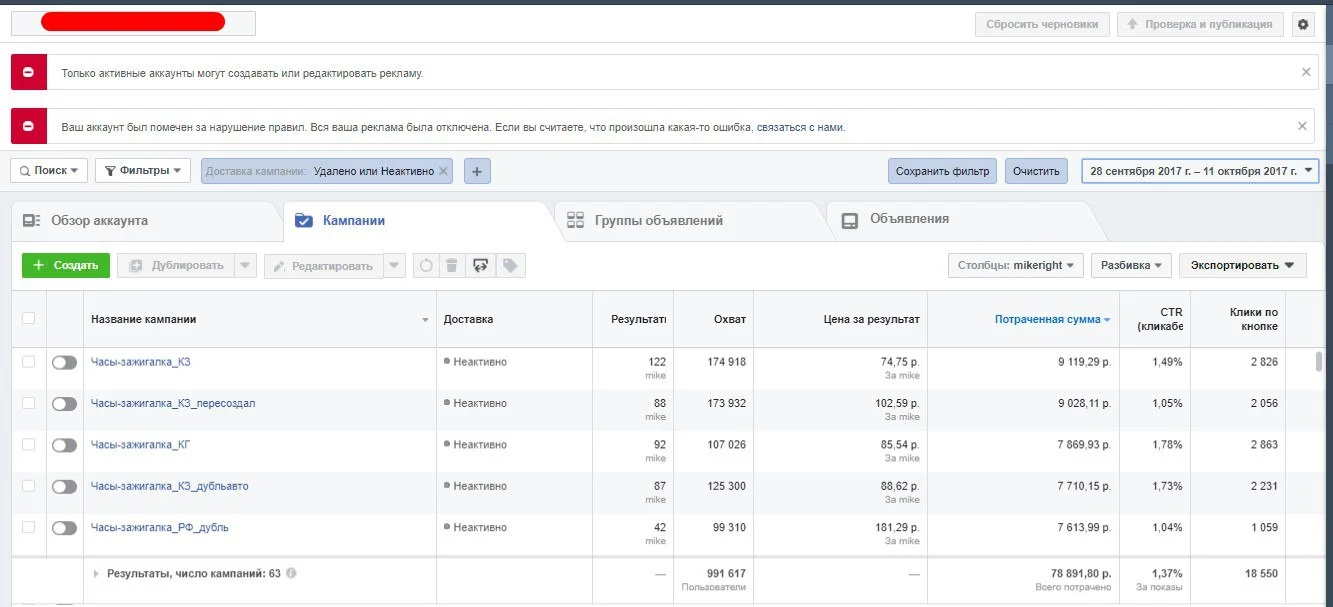Dismiss the active accounts warning banner
Screen dimensions: 1333x607
[1306, 72]
